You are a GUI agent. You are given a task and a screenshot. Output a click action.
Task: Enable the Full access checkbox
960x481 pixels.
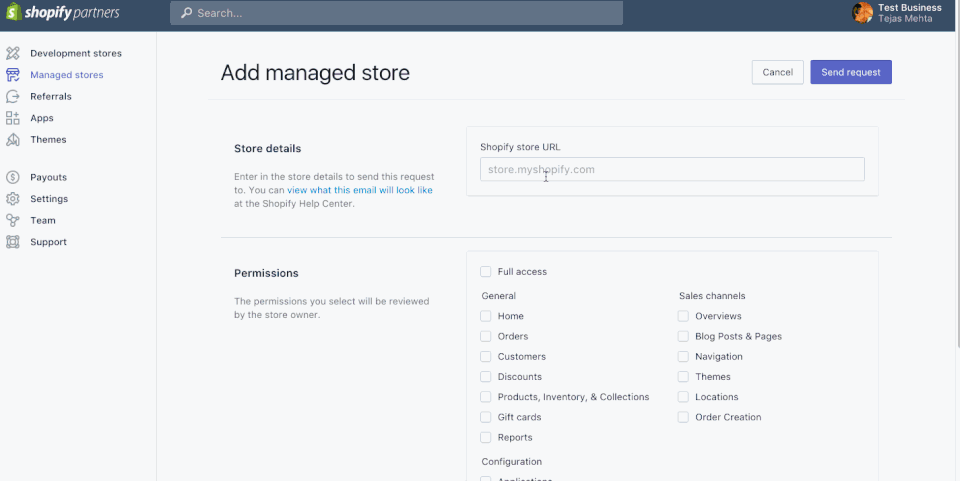coord(486,272)
